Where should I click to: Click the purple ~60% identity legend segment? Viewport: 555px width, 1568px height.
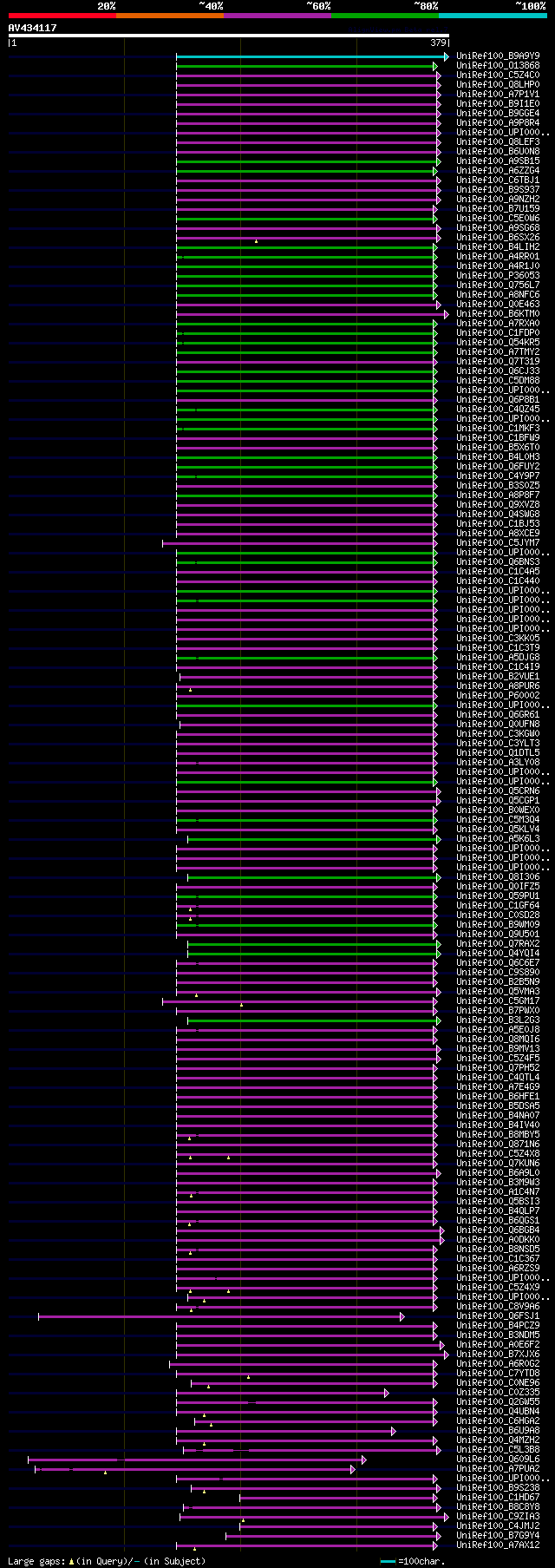pos(277,16)
